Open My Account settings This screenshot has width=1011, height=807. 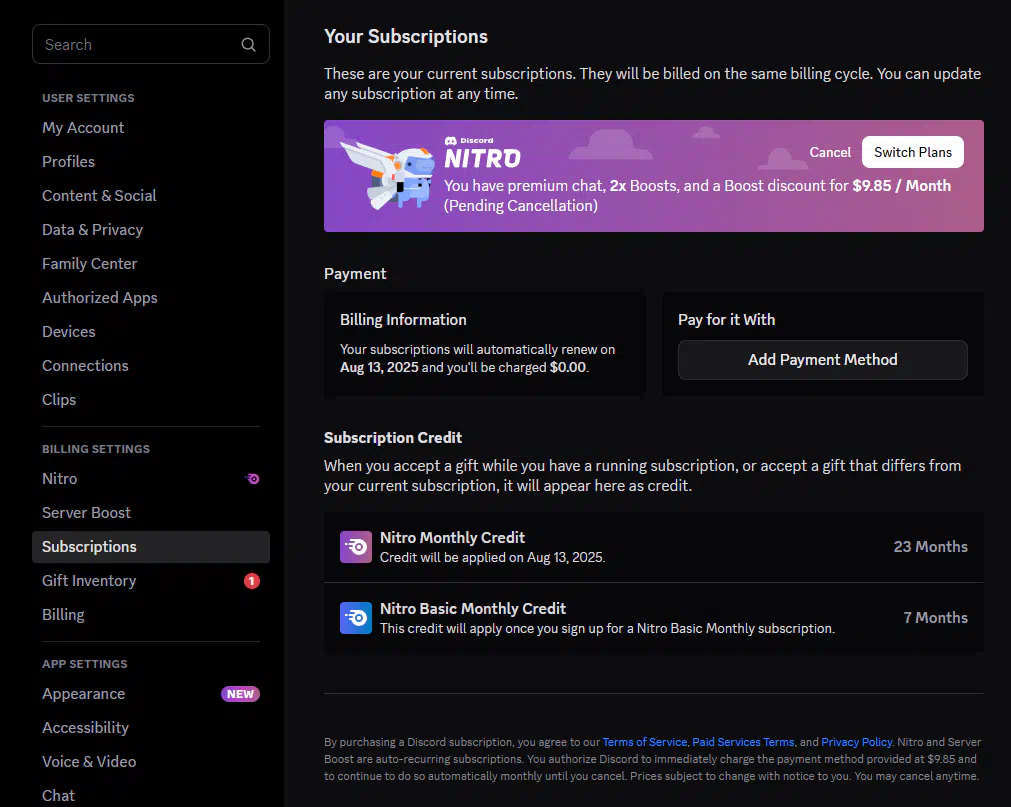(x=151, y=128)
